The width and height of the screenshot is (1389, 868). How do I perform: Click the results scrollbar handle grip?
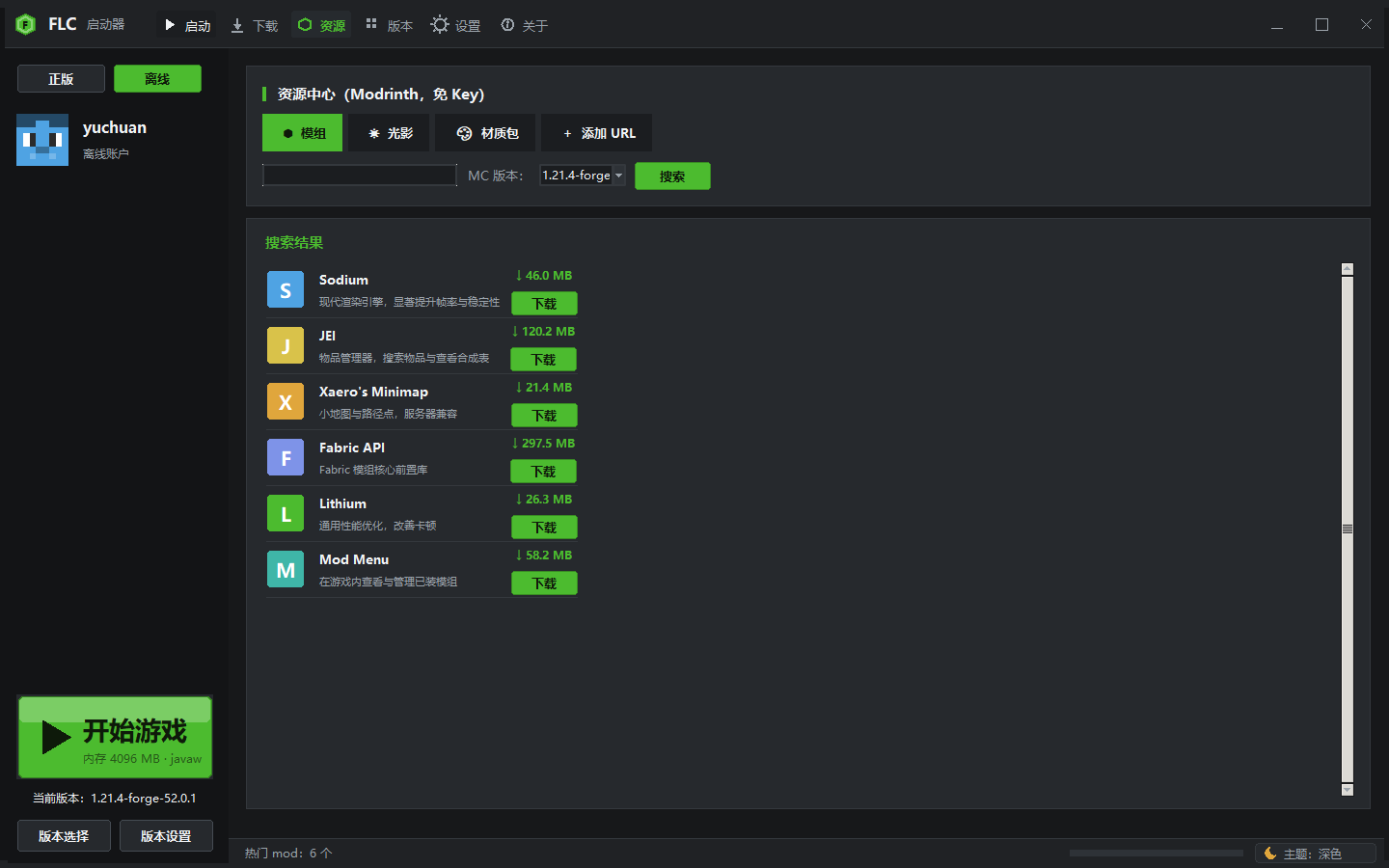[x=1348, y=529]
